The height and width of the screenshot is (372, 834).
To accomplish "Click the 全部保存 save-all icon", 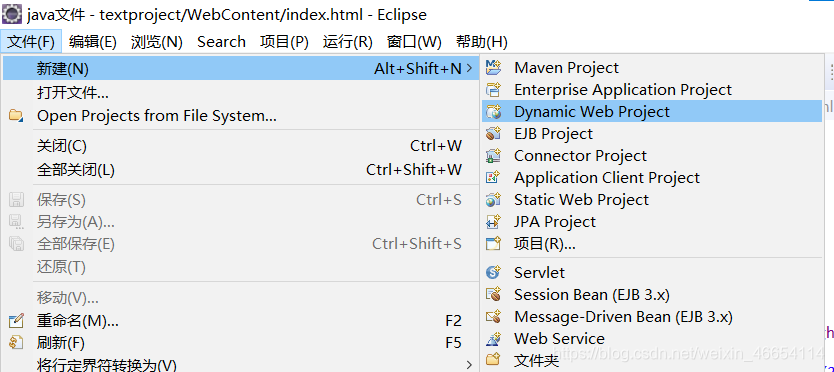I will [x=16, y=244].
